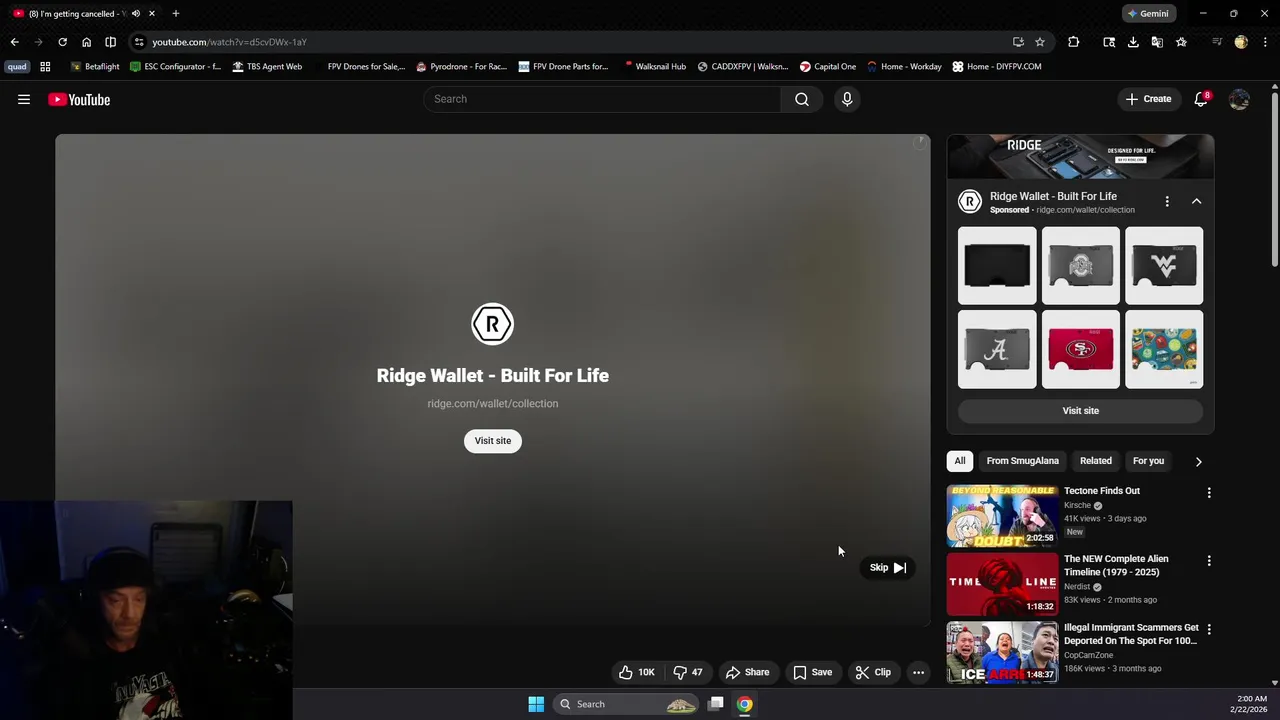Select the From SmugAlana filter chip
Viewport: 1280px width, 720px height.
[1022, 461]
